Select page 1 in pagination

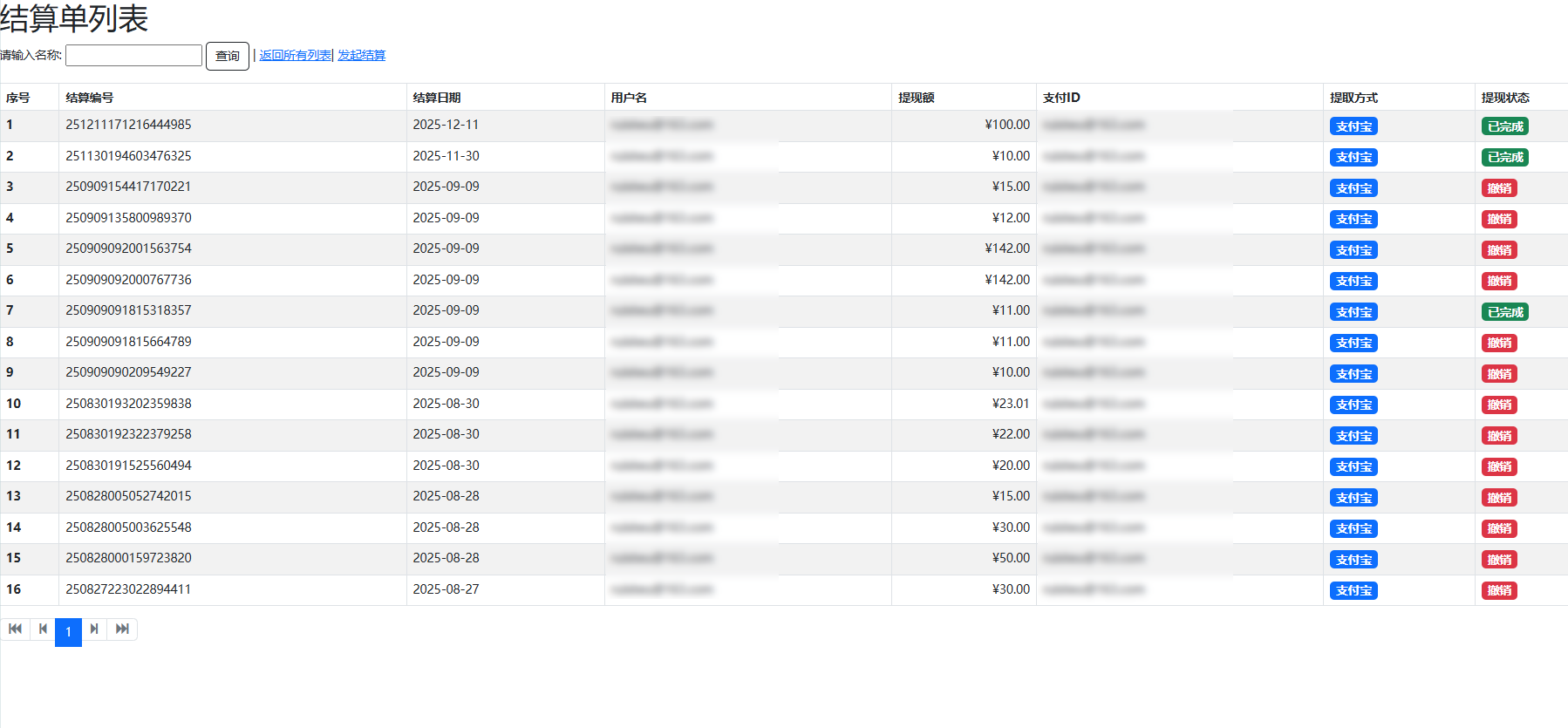(x=68, y=631)
